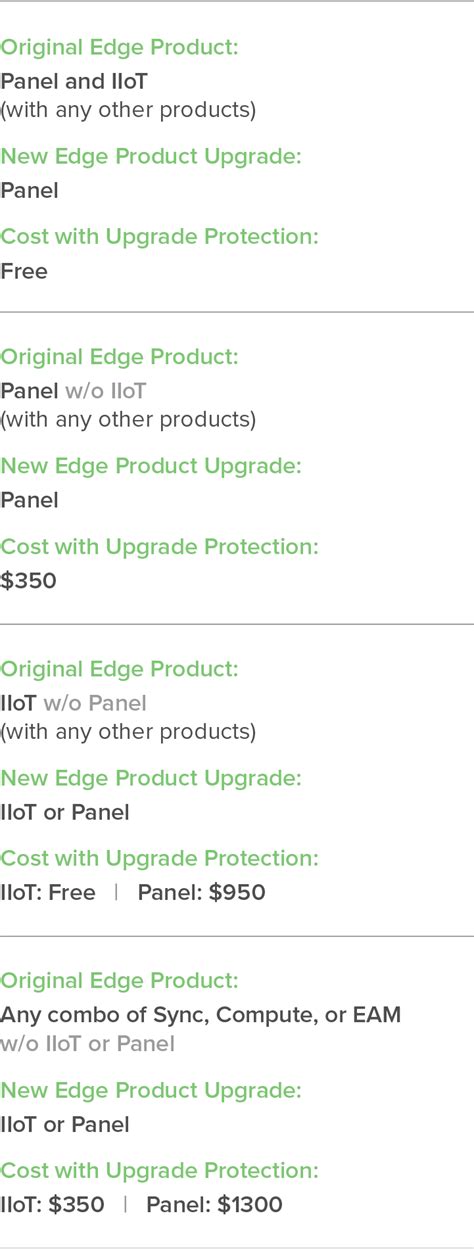Click the 'Panel: $950' cost entry

coord(202,893)
